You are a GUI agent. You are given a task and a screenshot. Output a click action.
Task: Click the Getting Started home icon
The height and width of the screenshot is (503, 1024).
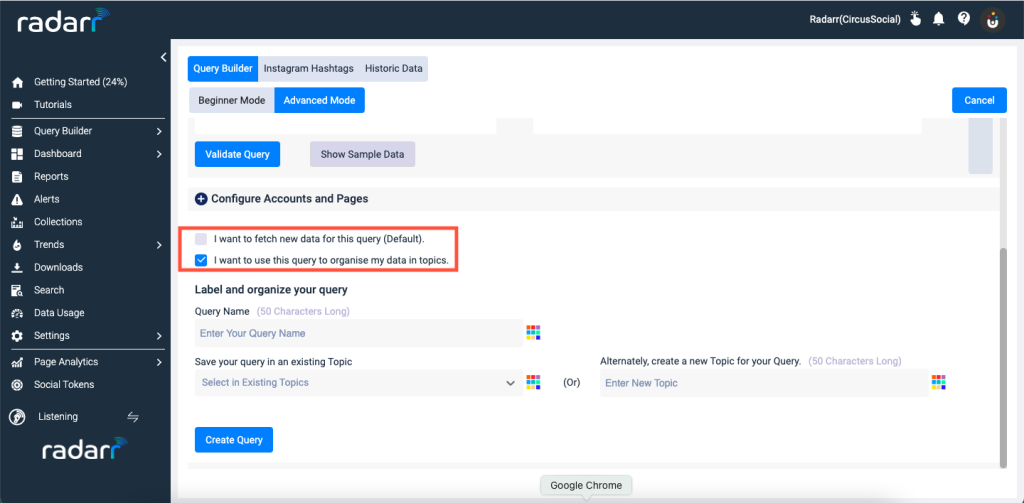[18, 82]
